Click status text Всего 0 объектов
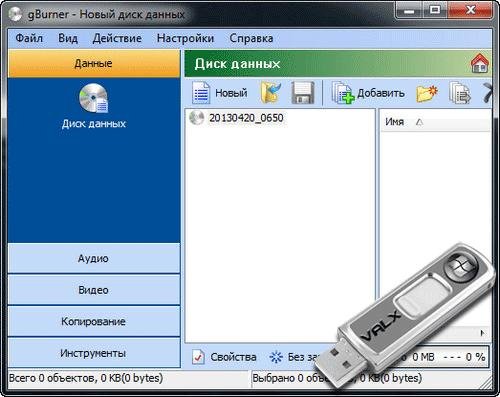The height and width of the screenshot is (397, 500). point(86,378)
